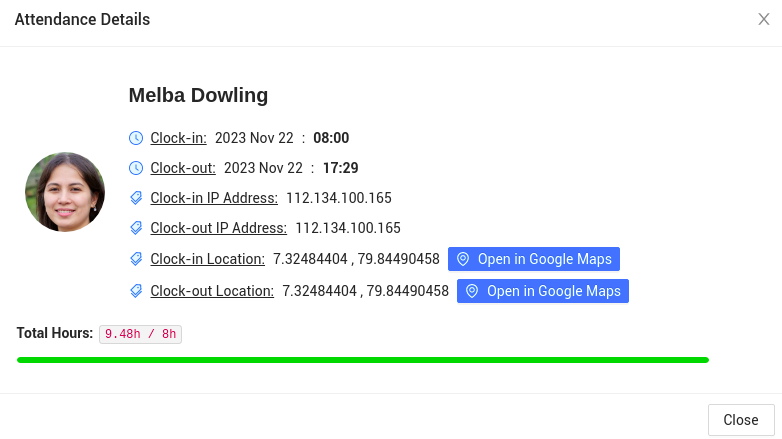The image size is (782, 439).
Task: Click the 9.48h / 8h hours badge
Action: [140, 334]
